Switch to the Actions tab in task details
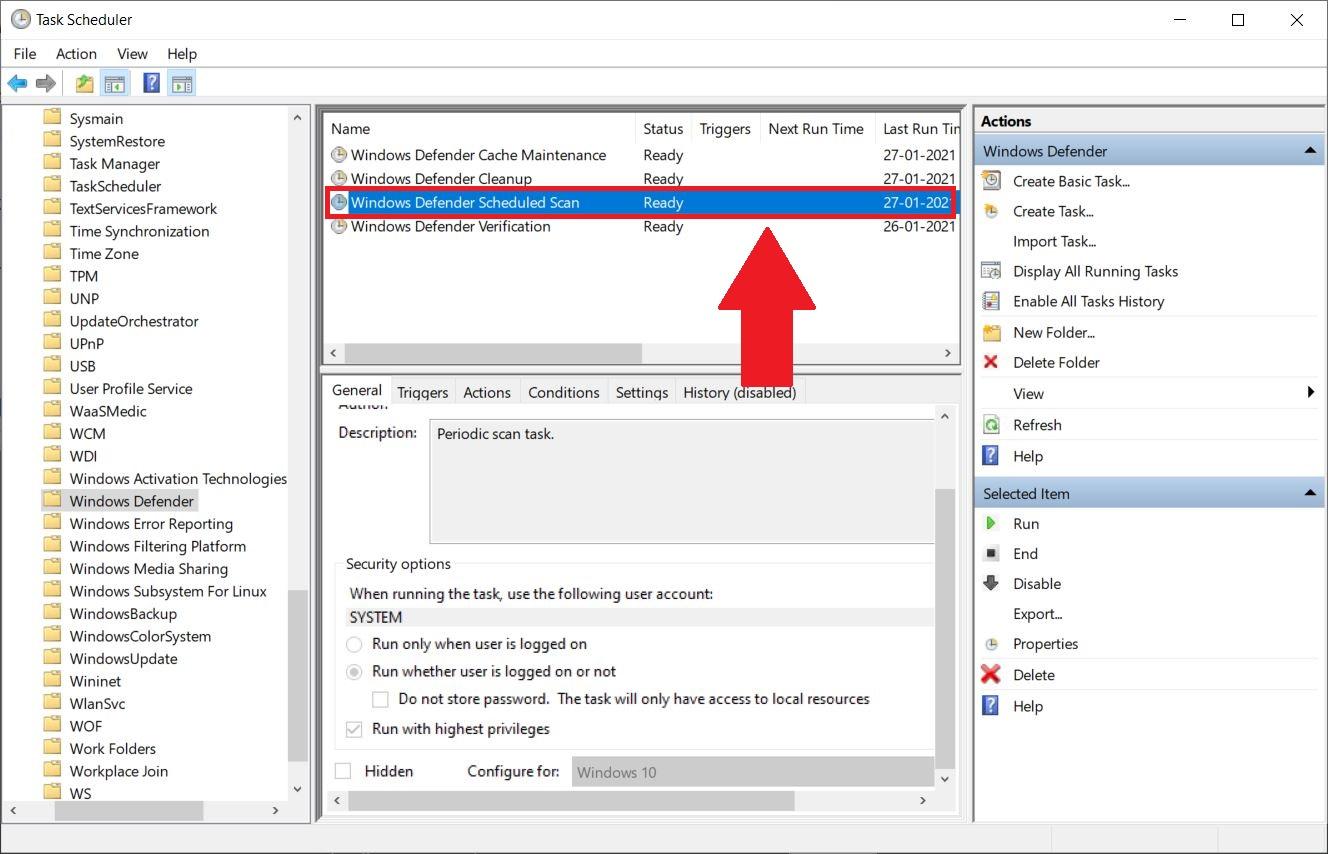This screenshot has width=1328, height=854. pyautogui.click(x=487, y=392)
